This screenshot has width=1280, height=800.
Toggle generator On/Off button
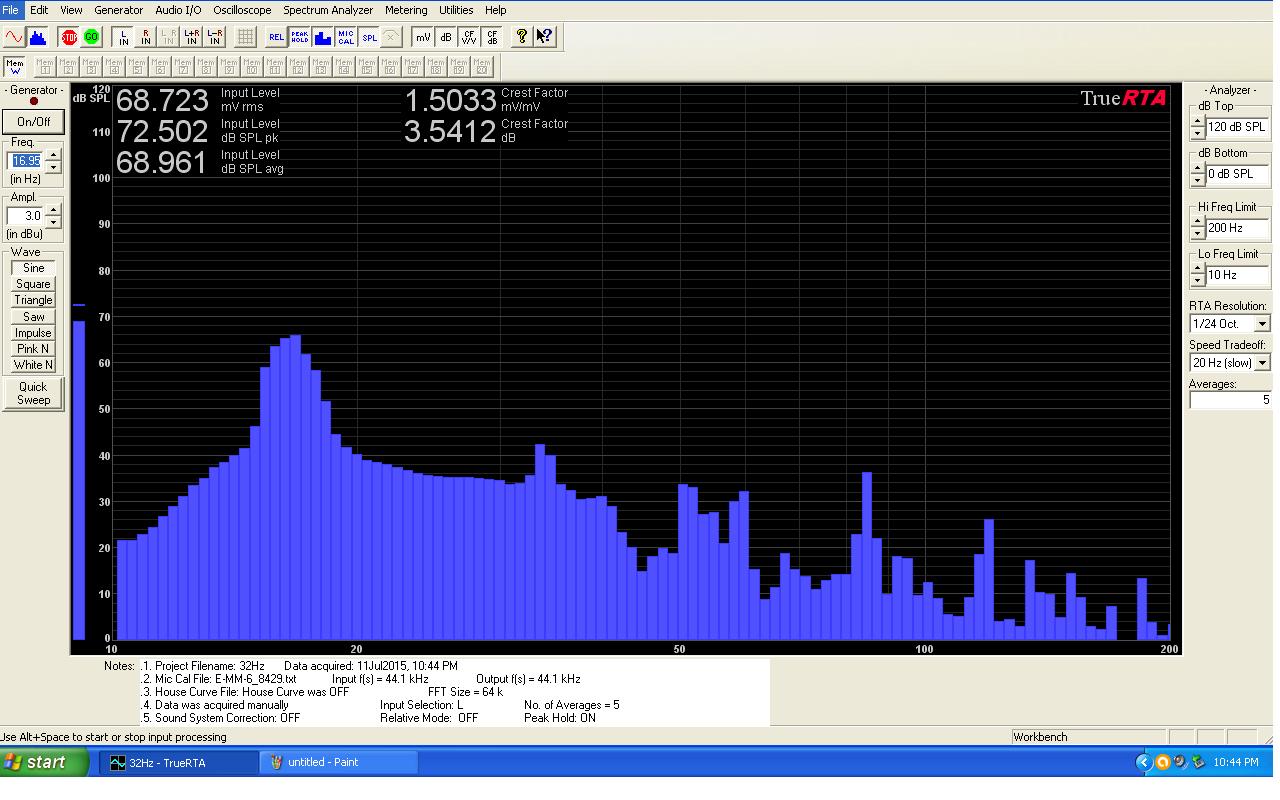[x=33, y=121]
